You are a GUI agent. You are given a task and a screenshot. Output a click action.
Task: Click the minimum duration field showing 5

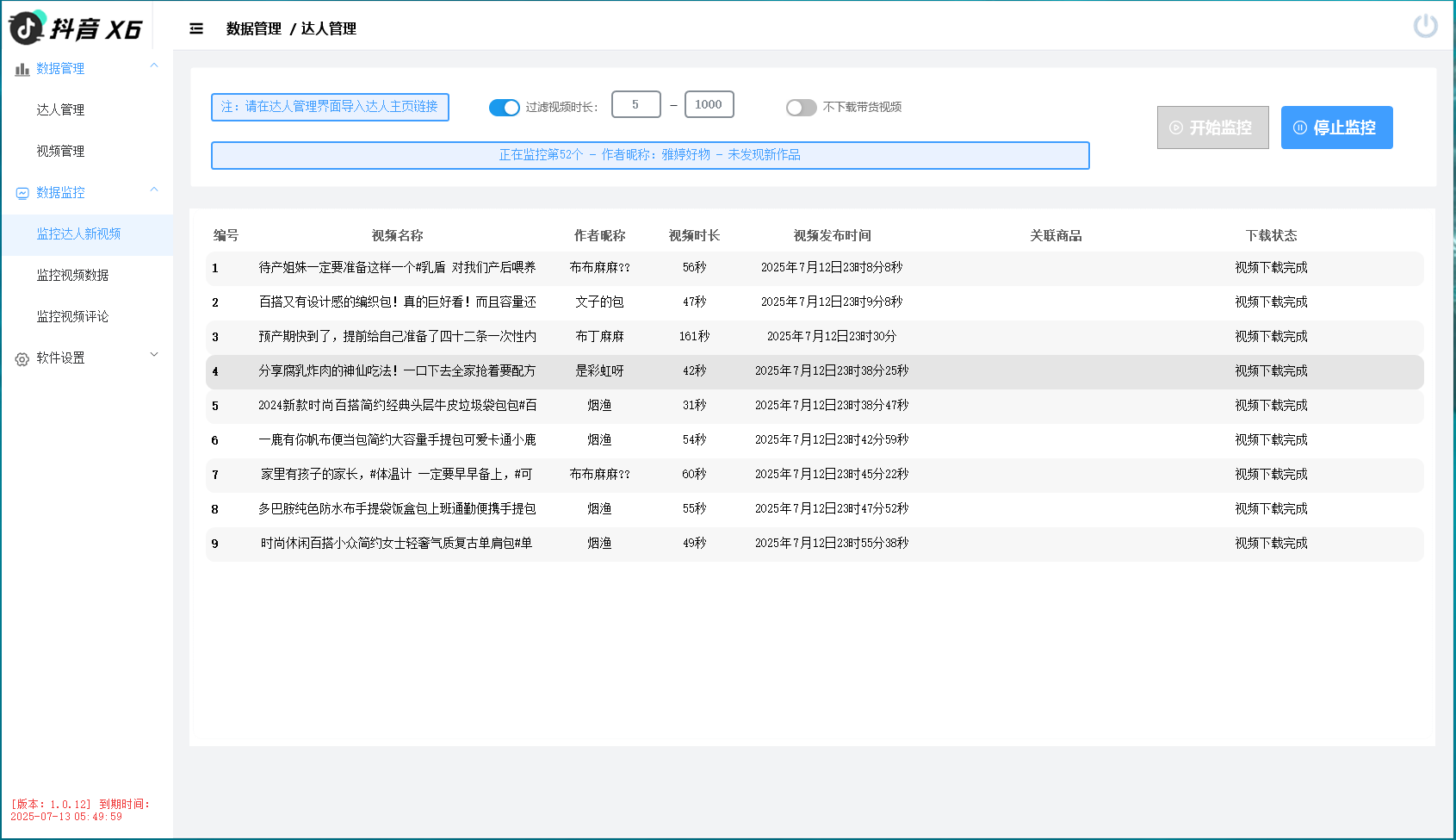pos(636,104)
